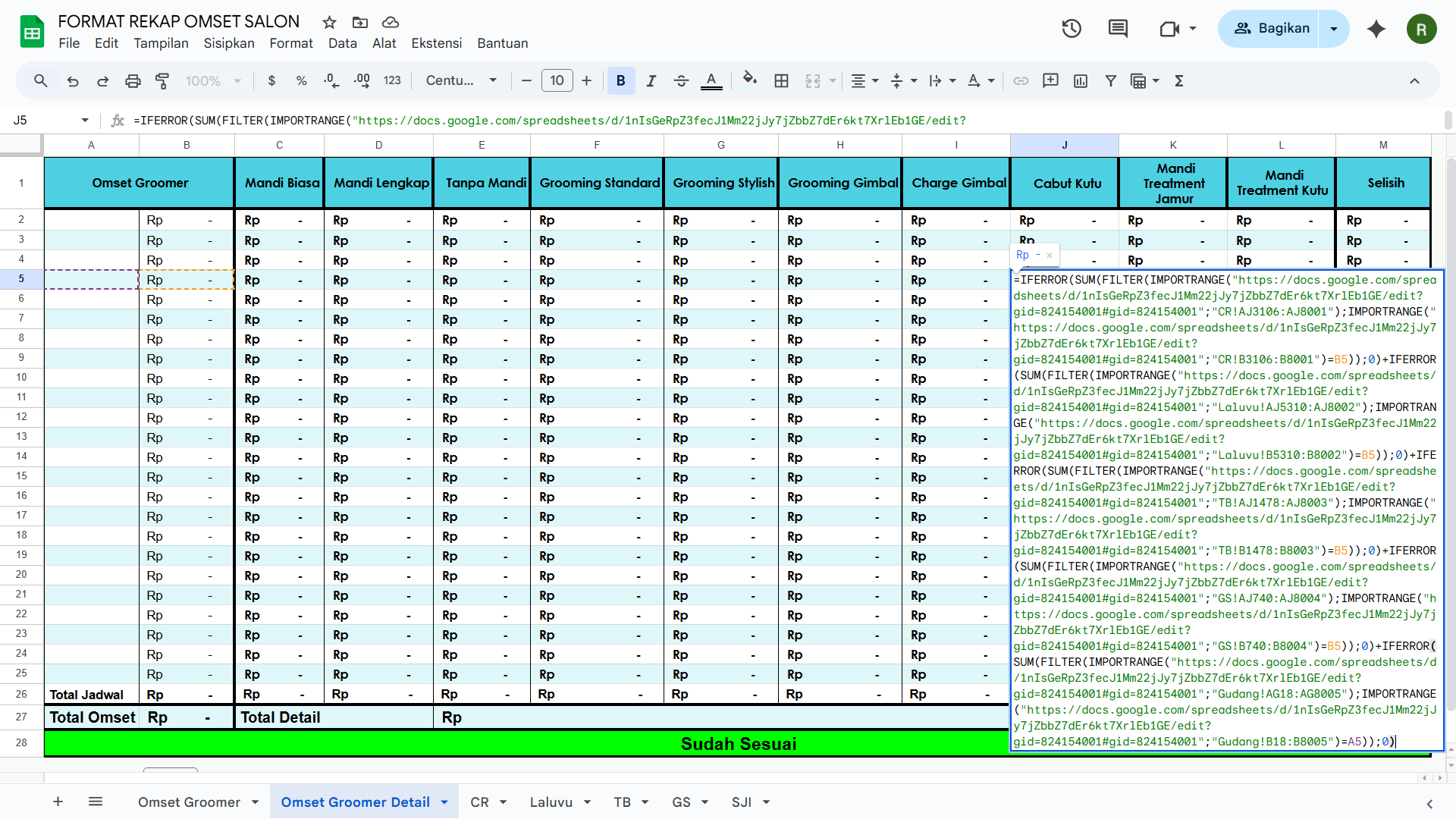The width and height of the screenshot is (1456, 819).
Task: Open the comments panel icon
Action: click(x=1118, y=29)
